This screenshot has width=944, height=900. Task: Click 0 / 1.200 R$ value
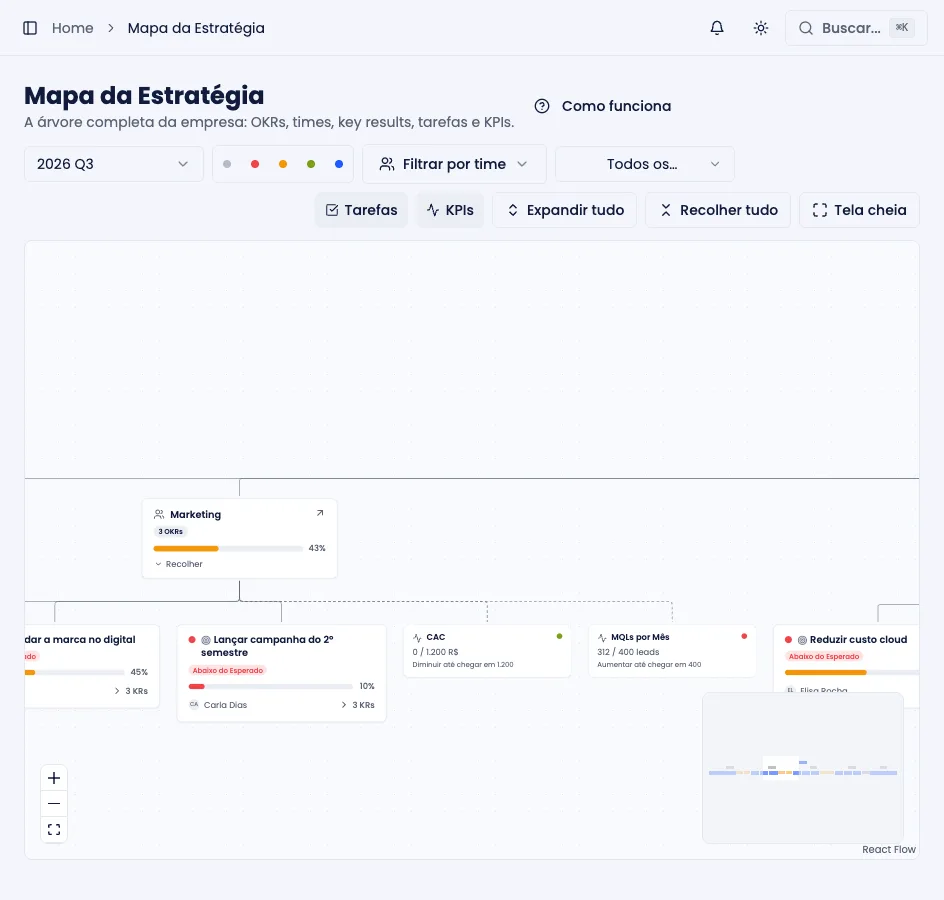(x=435, y=652)
